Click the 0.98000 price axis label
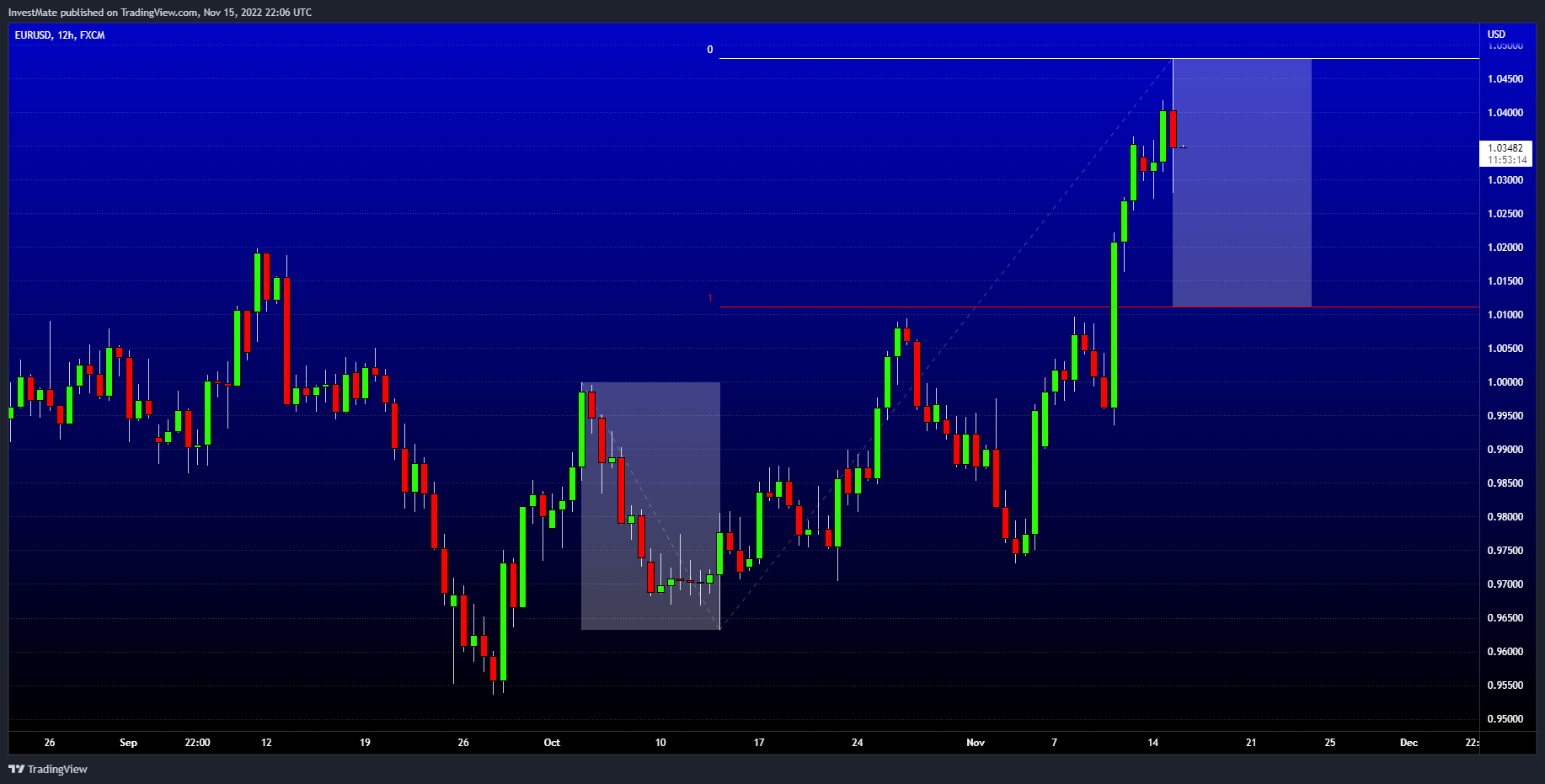1545x784 pixels. tap(1505, 517)
